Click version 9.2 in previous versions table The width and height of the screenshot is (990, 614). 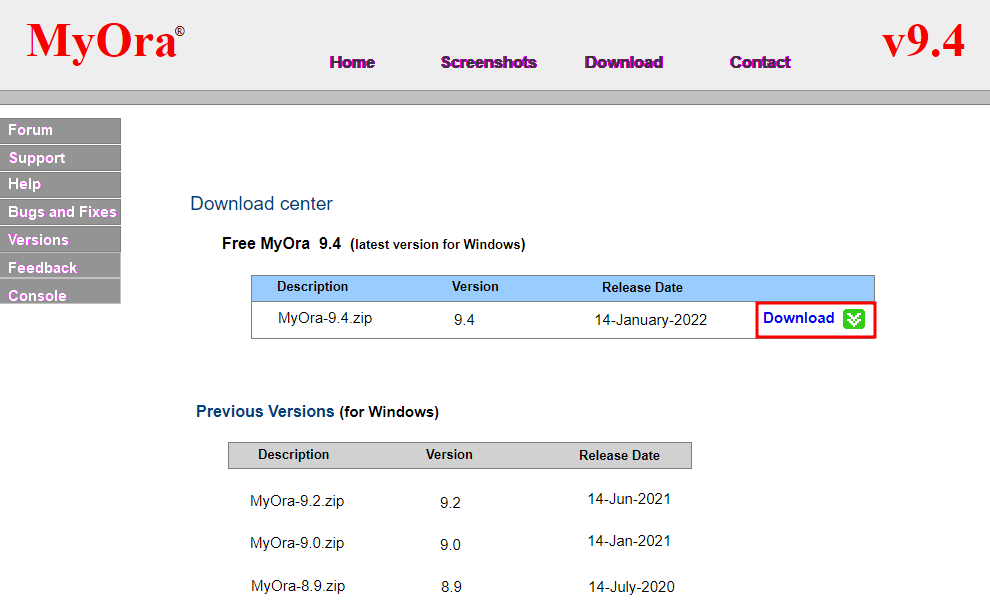[450, 503]
